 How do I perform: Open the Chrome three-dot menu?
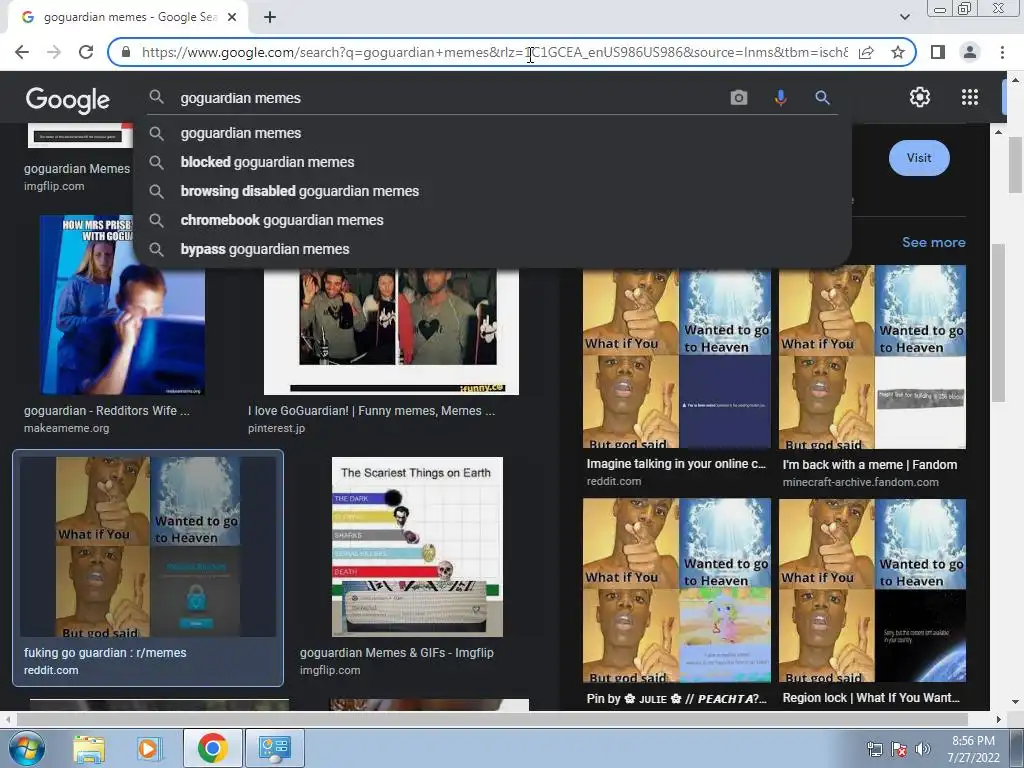point(1002,52)
